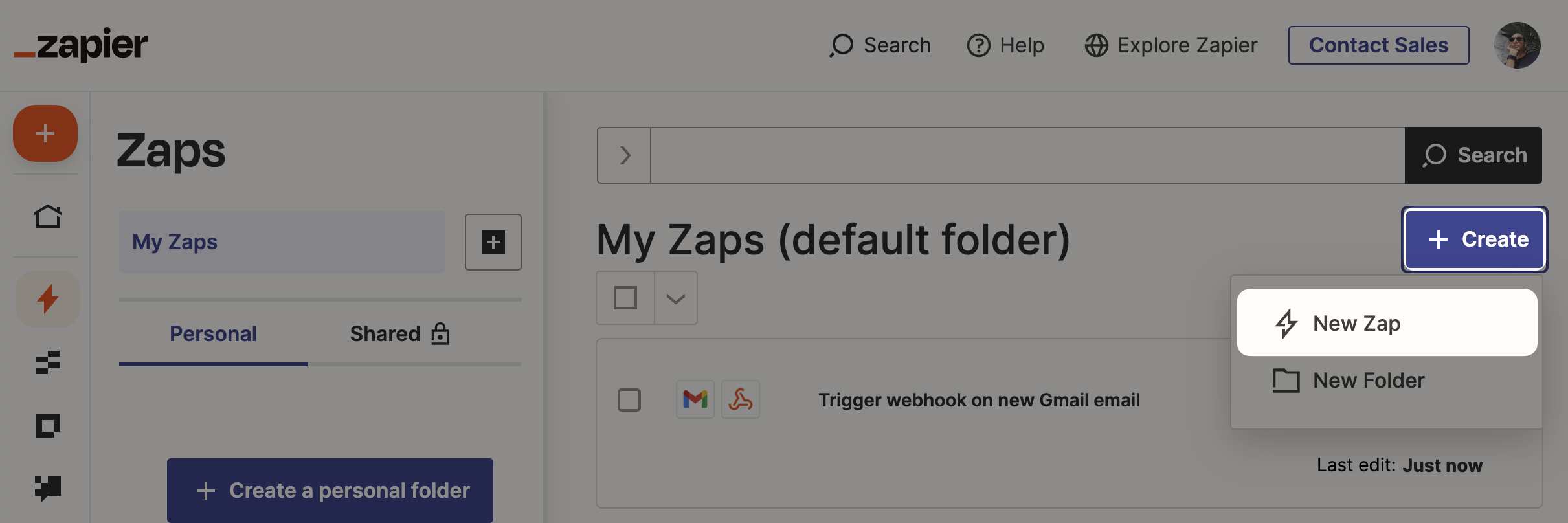Screen dimensions: 1568x523
Task: Open the Chatbots icon in left sidebar
Action: [48, 487]
